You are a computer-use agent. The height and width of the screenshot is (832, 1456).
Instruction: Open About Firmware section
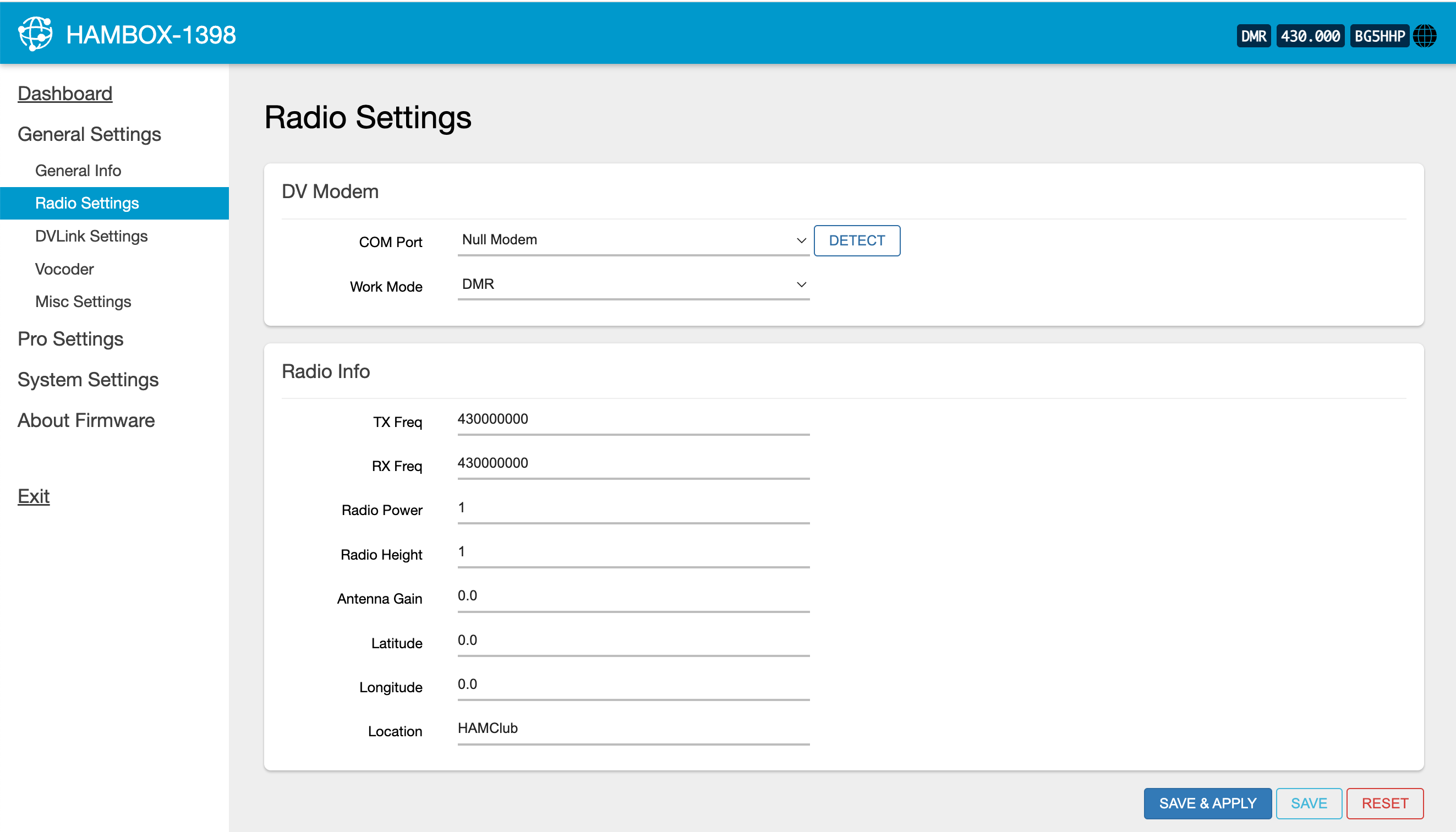86,420
